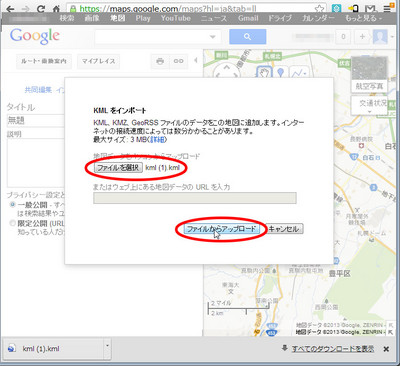The width and height of the screenshot is (400, 366).
Task: Go to browser home icon
Action: pyautogui.click(x=57, y=9)
